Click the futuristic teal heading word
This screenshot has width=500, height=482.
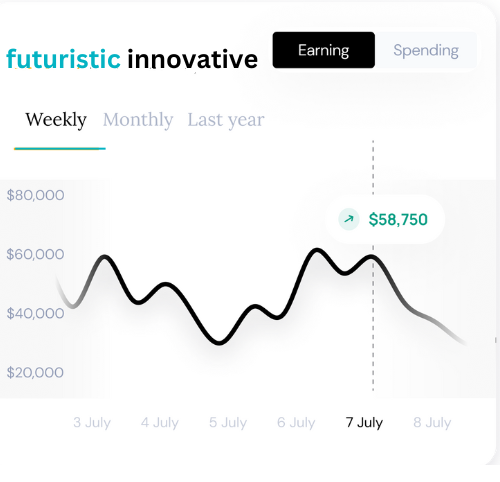[x=63, y=58]
